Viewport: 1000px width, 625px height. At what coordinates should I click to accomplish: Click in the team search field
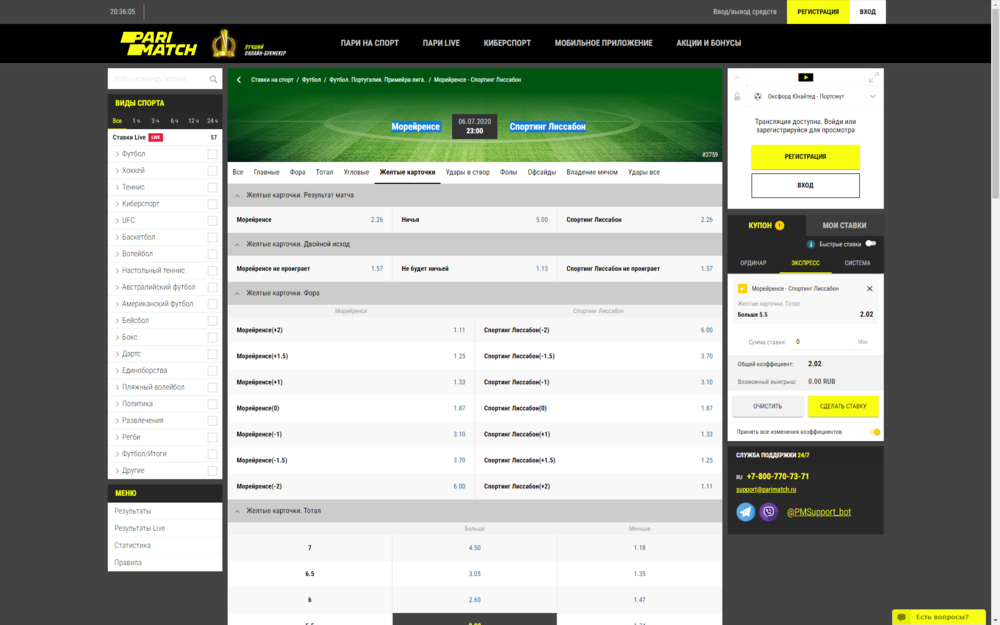pyautogui.click(x=159, y=79)
